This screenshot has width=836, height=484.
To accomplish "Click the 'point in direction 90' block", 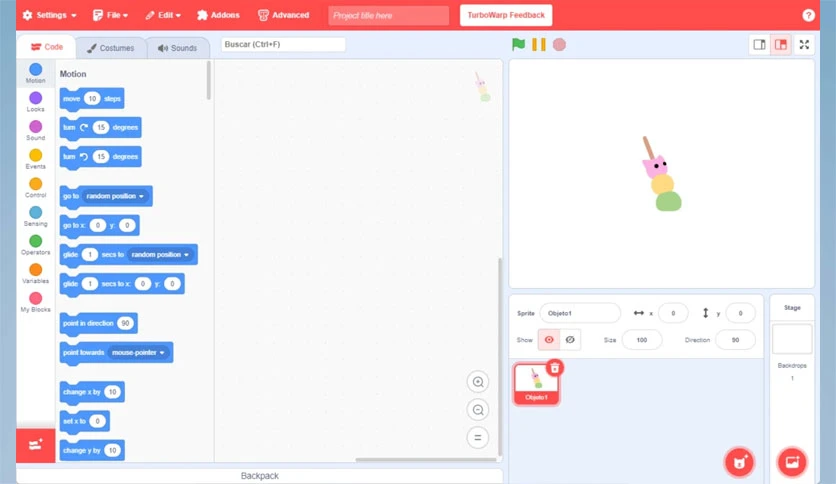I will [x=98, y=323].
